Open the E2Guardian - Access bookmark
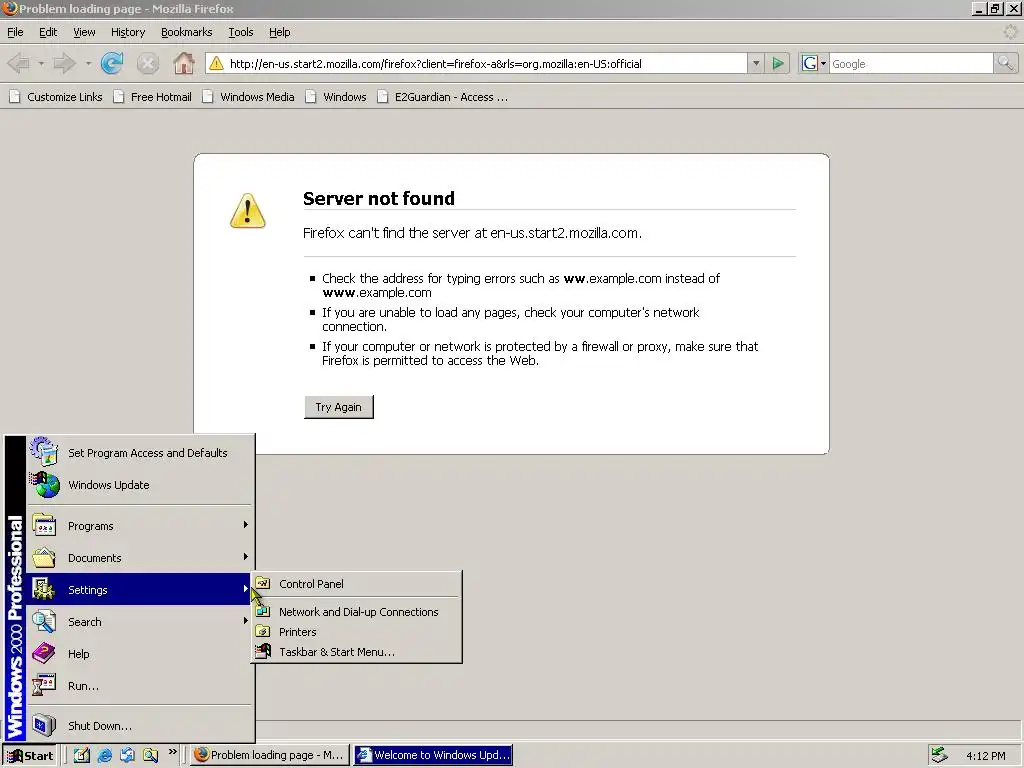This screenshot has width=1024, height=768. (x=443, y=97)
